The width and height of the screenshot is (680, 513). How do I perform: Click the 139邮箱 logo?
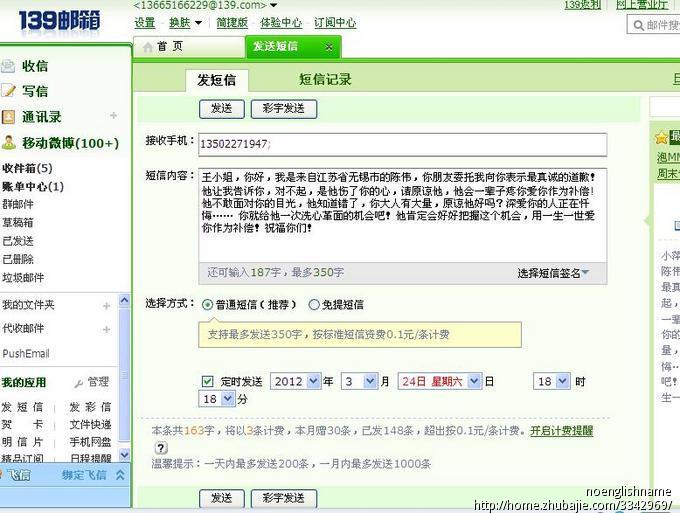[60, 20]
